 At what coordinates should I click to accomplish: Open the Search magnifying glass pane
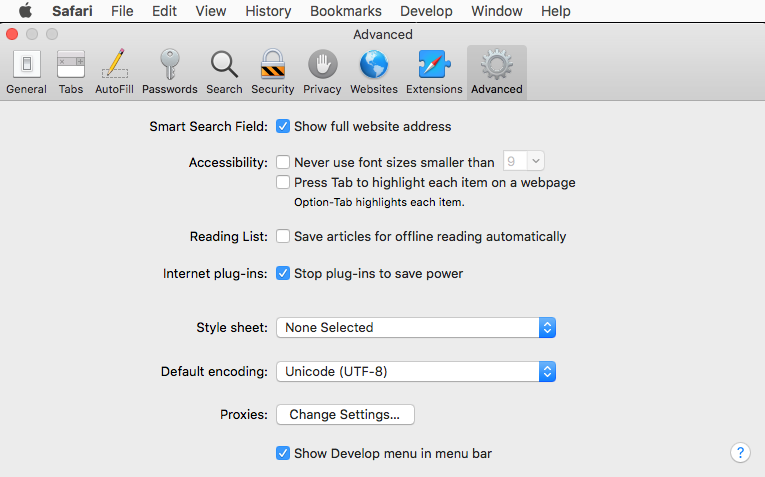click(224, 72)
